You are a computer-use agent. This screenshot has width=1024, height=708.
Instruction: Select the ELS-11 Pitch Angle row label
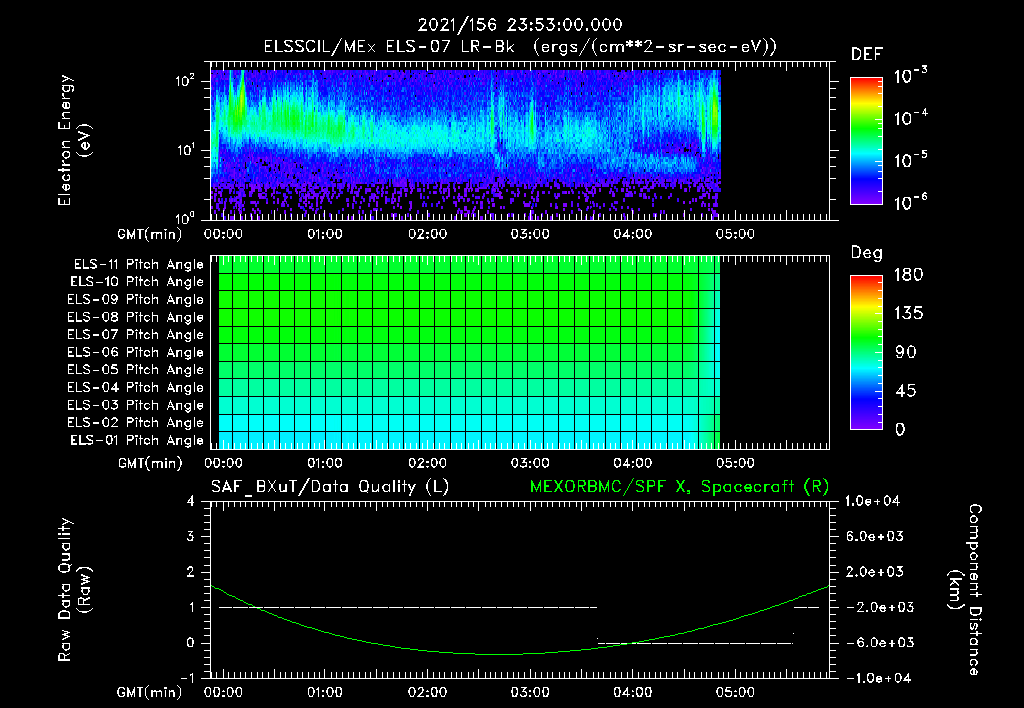pos(138,265)
